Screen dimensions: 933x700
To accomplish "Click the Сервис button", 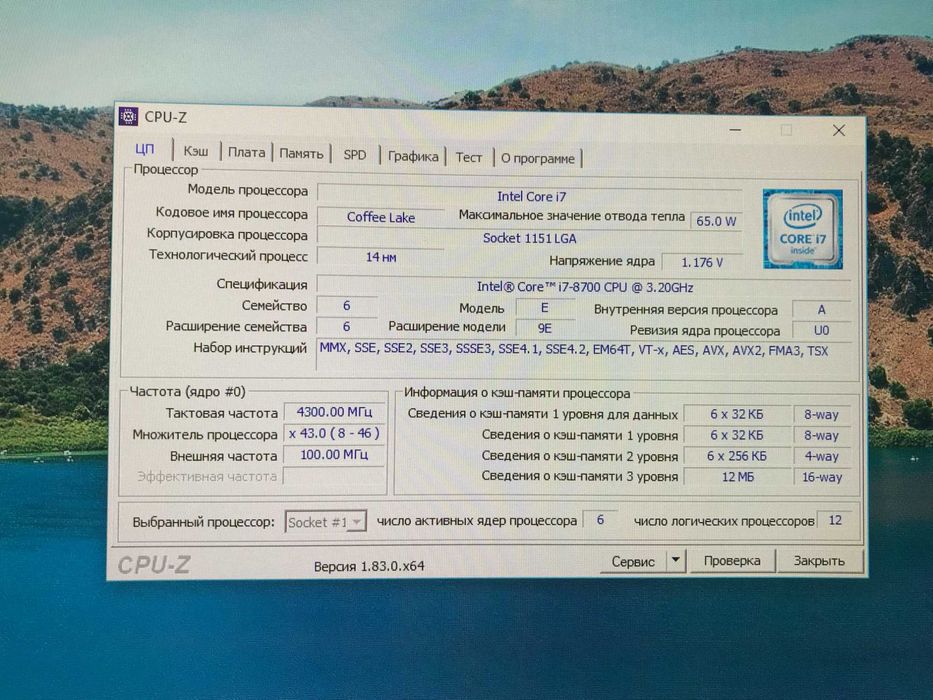I will [633, 561].
